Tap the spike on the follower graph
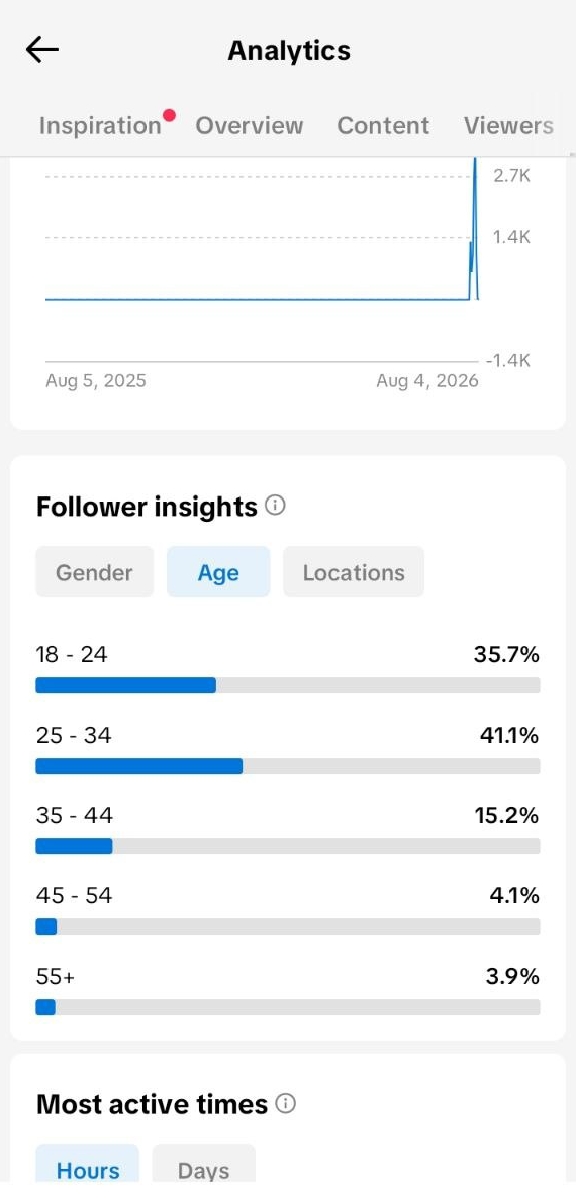576x1198 pixels. click(474, 229)
